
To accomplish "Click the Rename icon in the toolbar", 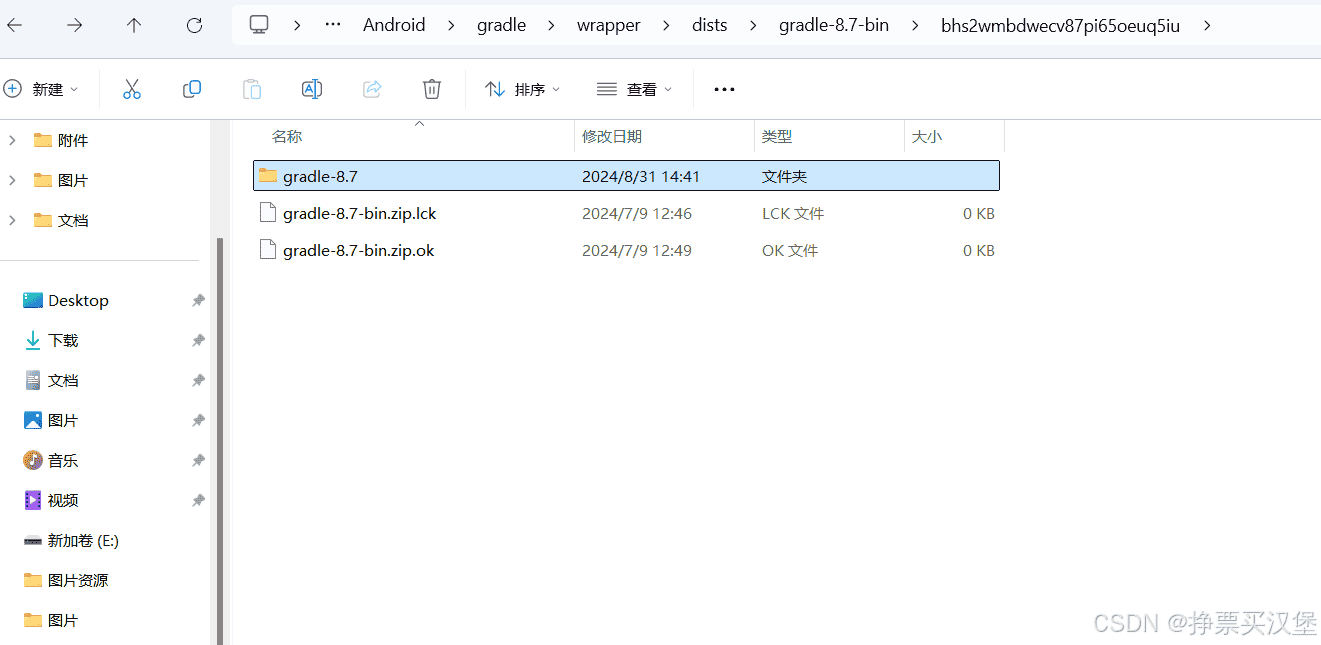I will (x=311, y=88).
